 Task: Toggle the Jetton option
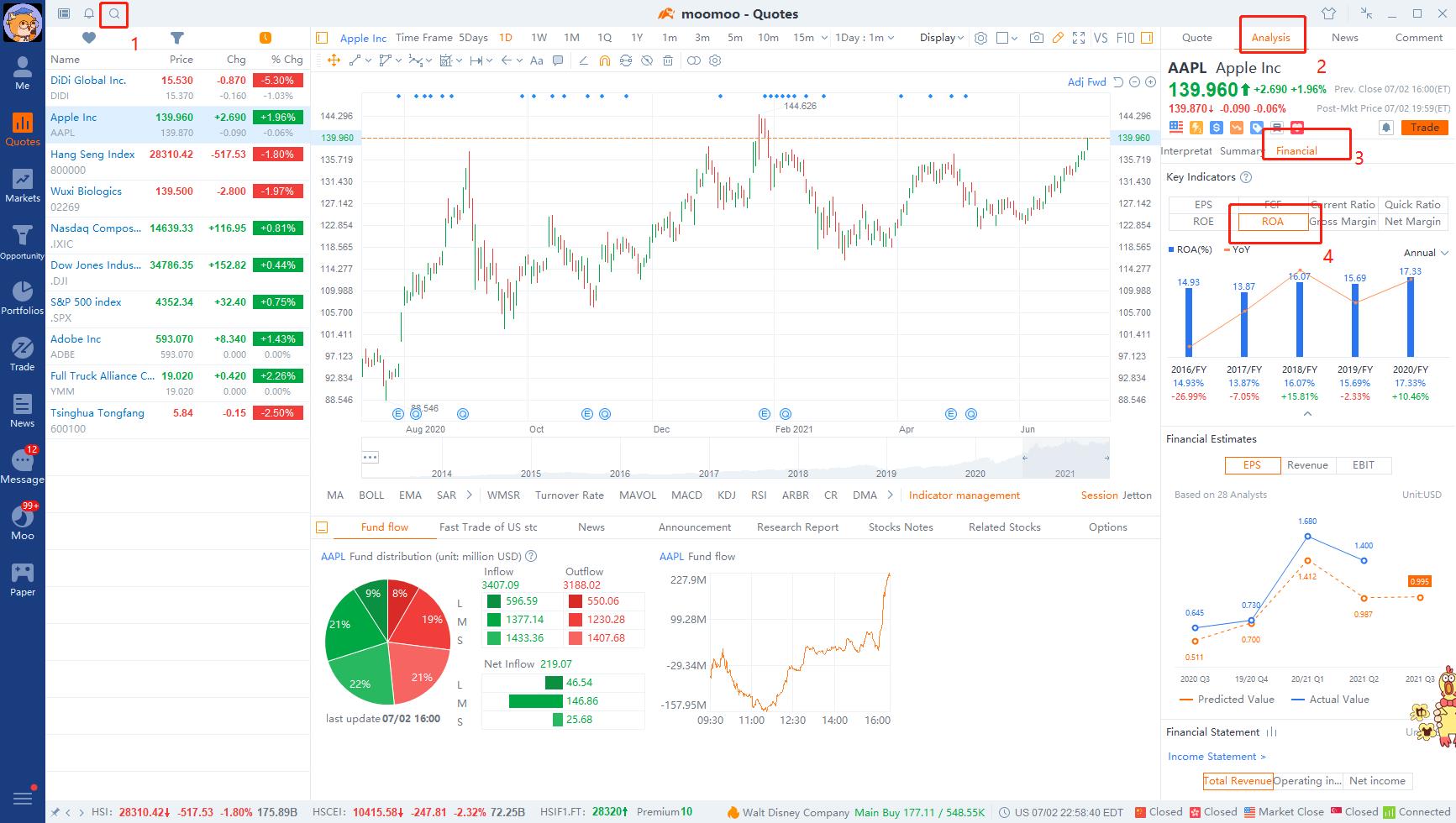1138,495
